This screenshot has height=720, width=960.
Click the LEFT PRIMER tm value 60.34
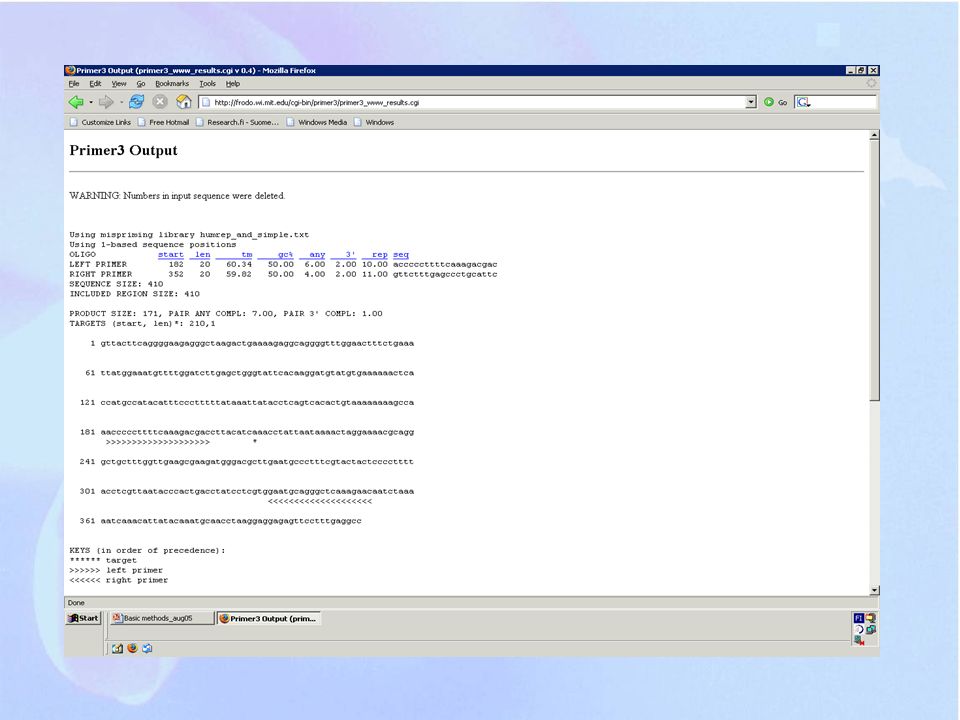tap(239, 264)
